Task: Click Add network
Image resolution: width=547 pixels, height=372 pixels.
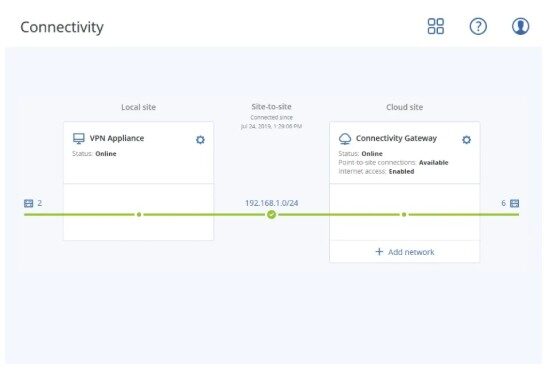Action: [x=405, y=252]
